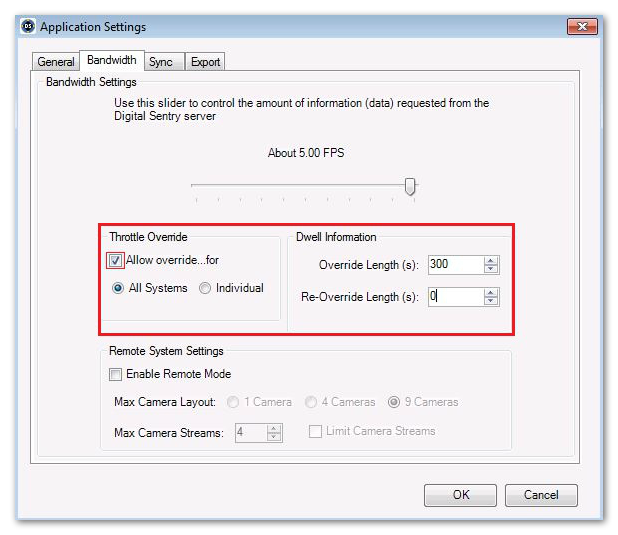Select 4 Cameras layout radio button

[x=311, y=402]
